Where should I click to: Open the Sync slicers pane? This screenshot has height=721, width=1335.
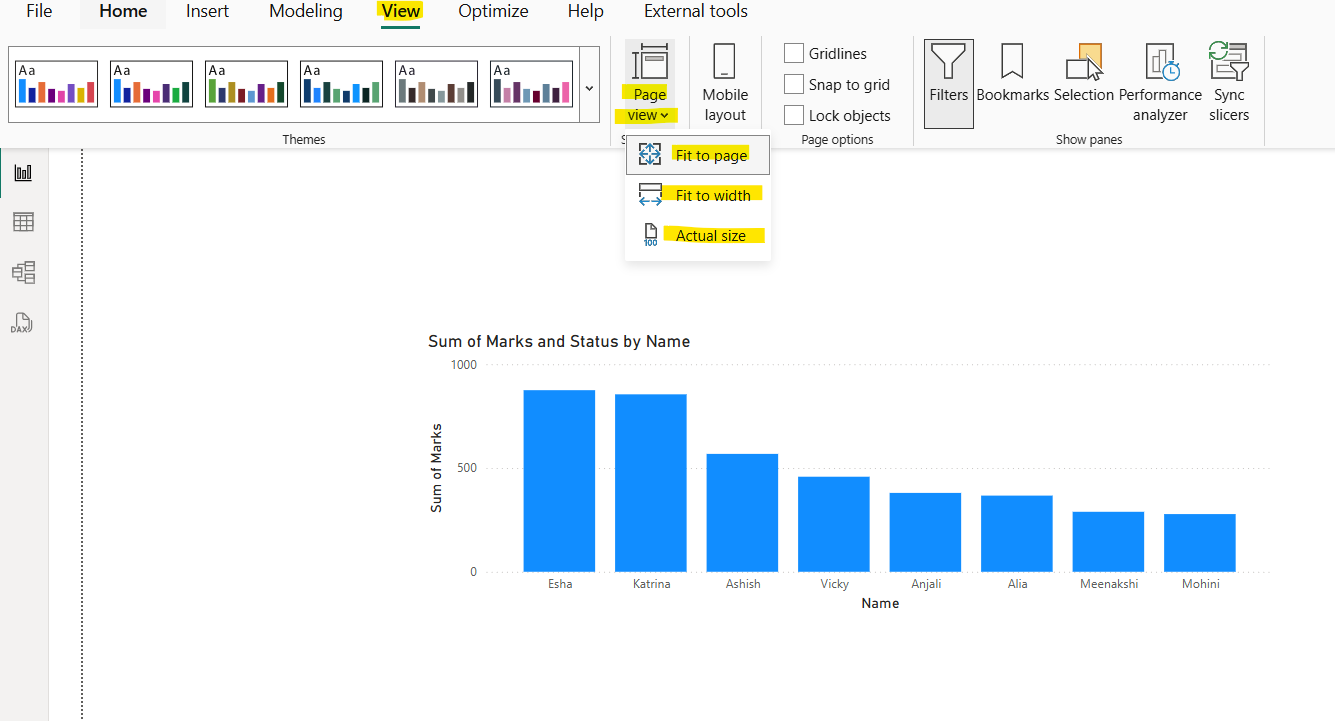tap(1228, 80)
